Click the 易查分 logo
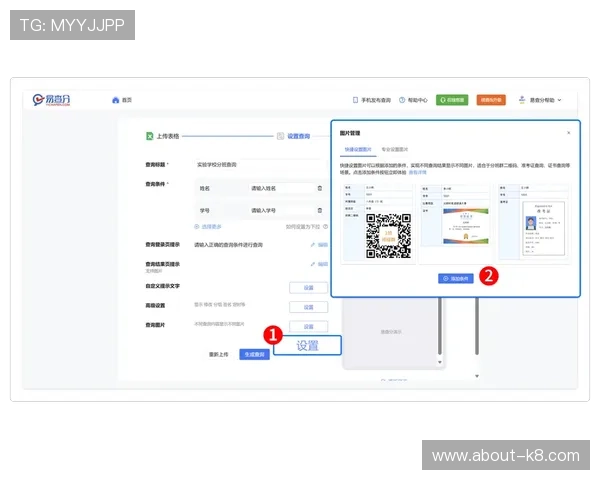The width and height of the screenshot is (600, 480). 52,100
